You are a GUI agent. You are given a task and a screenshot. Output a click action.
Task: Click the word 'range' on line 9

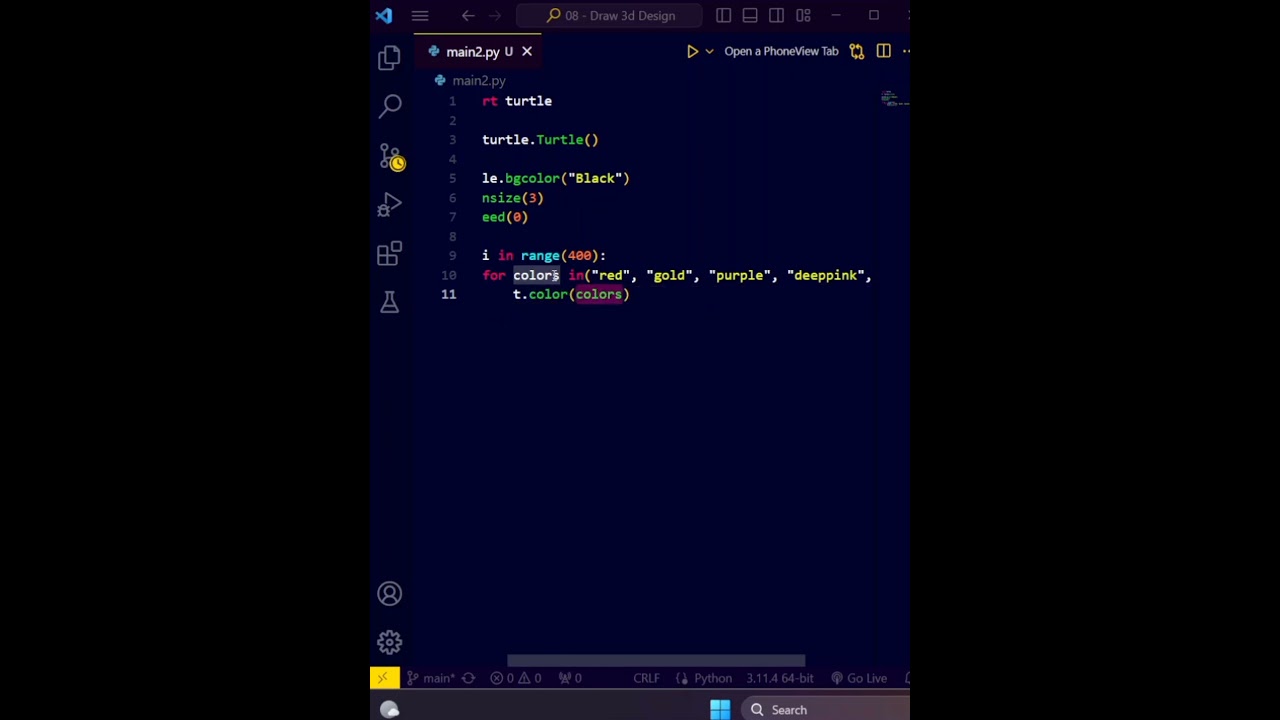point(540,256)
